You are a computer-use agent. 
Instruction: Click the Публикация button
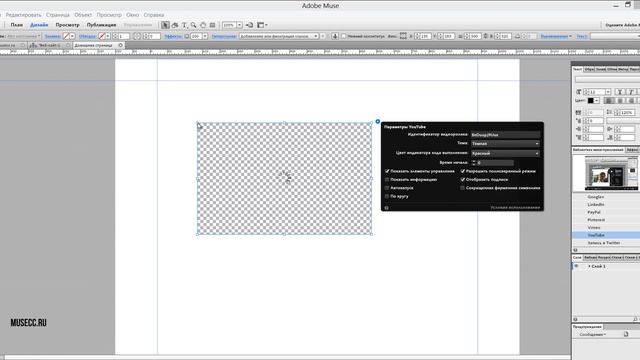[101, 25]
